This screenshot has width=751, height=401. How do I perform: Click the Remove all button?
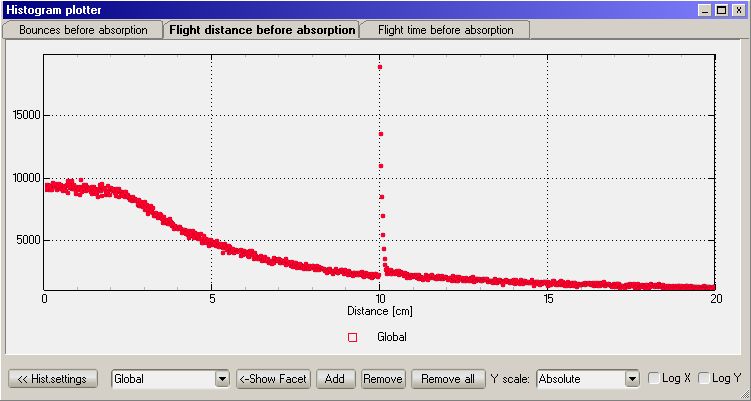(x=448, y=379)
